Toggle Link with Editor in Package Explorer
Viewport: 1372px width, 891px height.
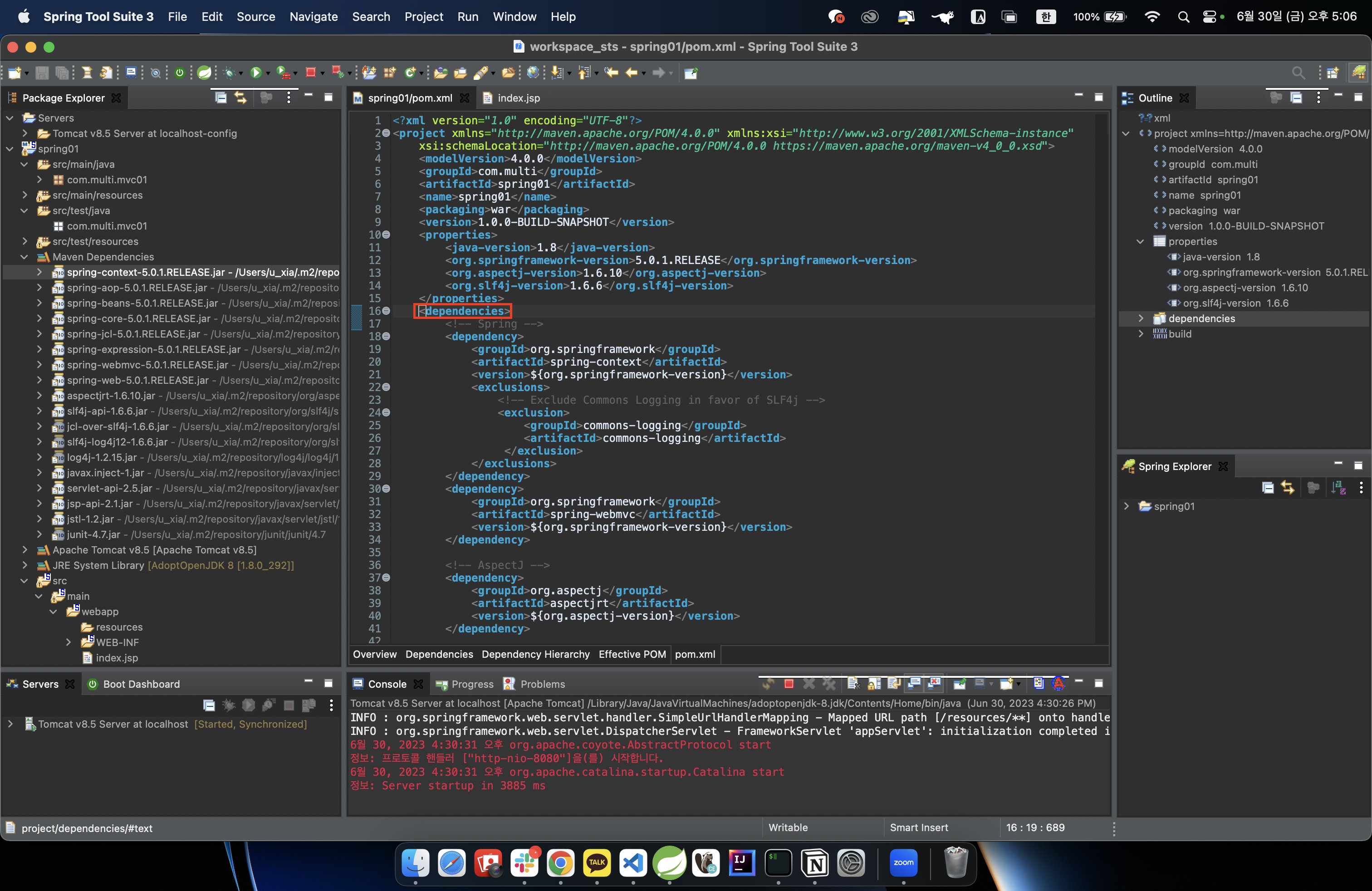(x=241, y=98)
